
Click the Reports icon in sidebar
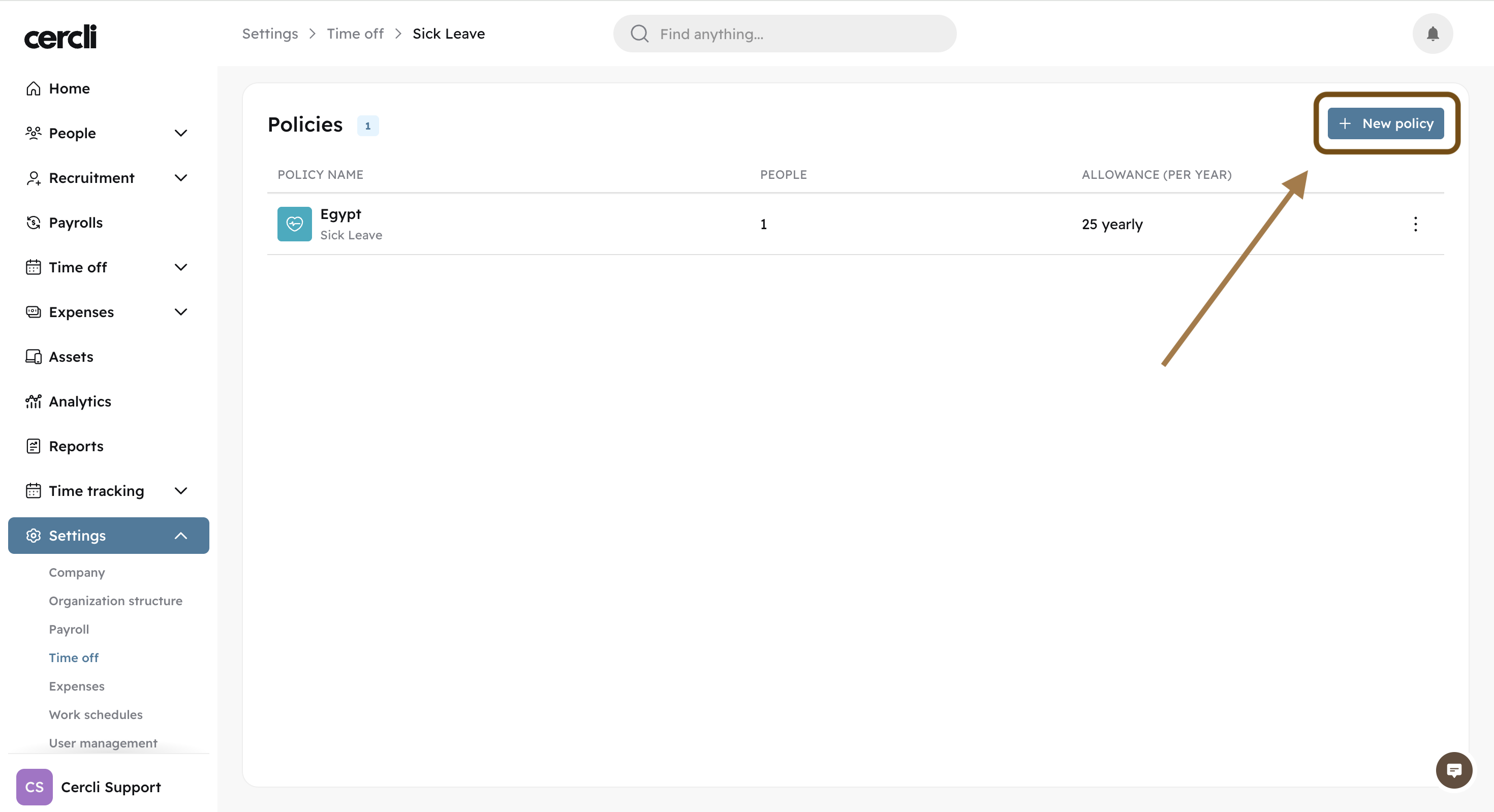[34, 446]
